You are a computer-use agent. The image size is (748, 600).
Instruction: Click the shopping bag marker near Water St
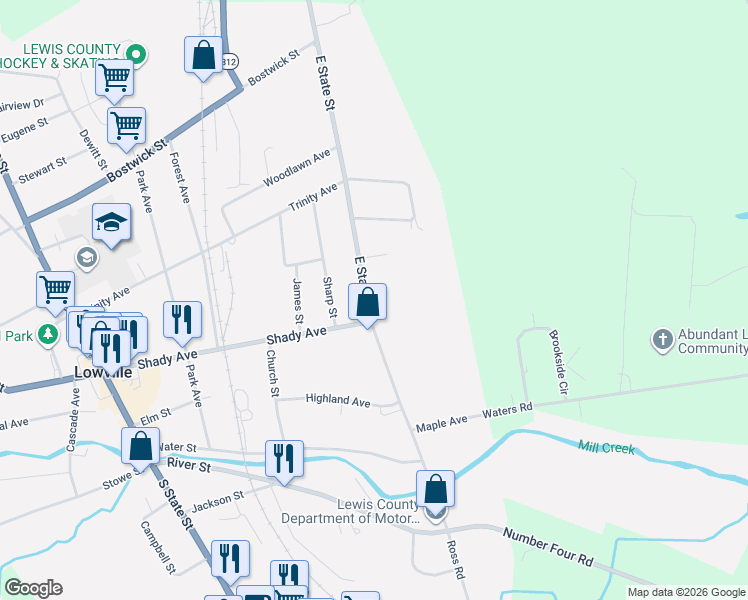click(140, 447)
